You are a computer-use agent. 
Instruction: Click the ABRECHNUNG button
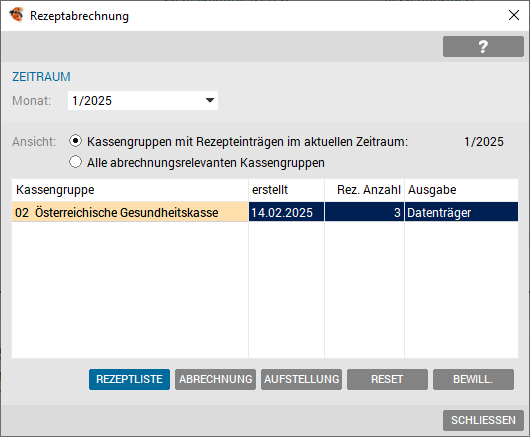(215, 379)
